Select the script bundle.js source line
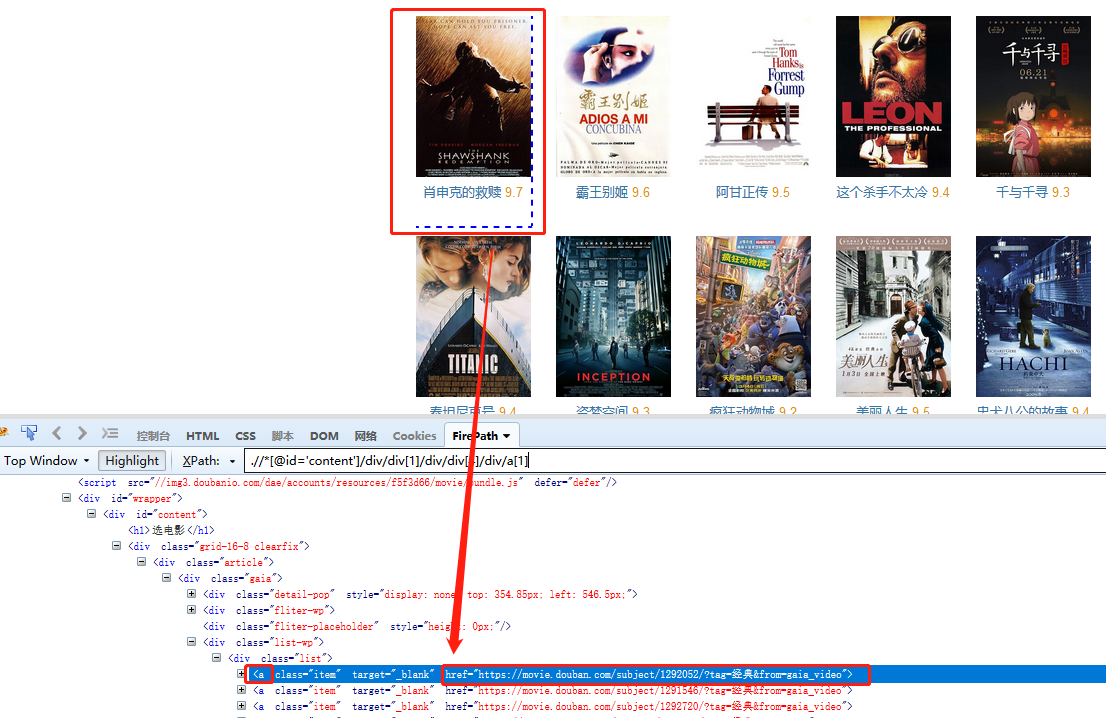The width and height of the screenshot is (1106, 718). tap(348, 482)
